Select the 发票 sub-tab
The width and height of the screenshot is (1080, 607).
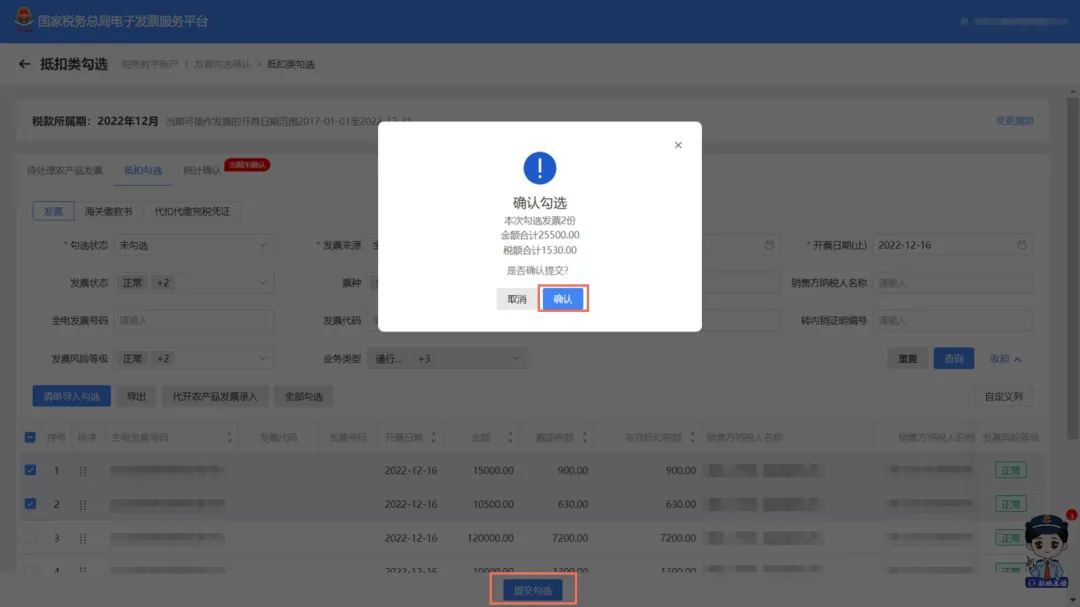(x=53, y=212)
